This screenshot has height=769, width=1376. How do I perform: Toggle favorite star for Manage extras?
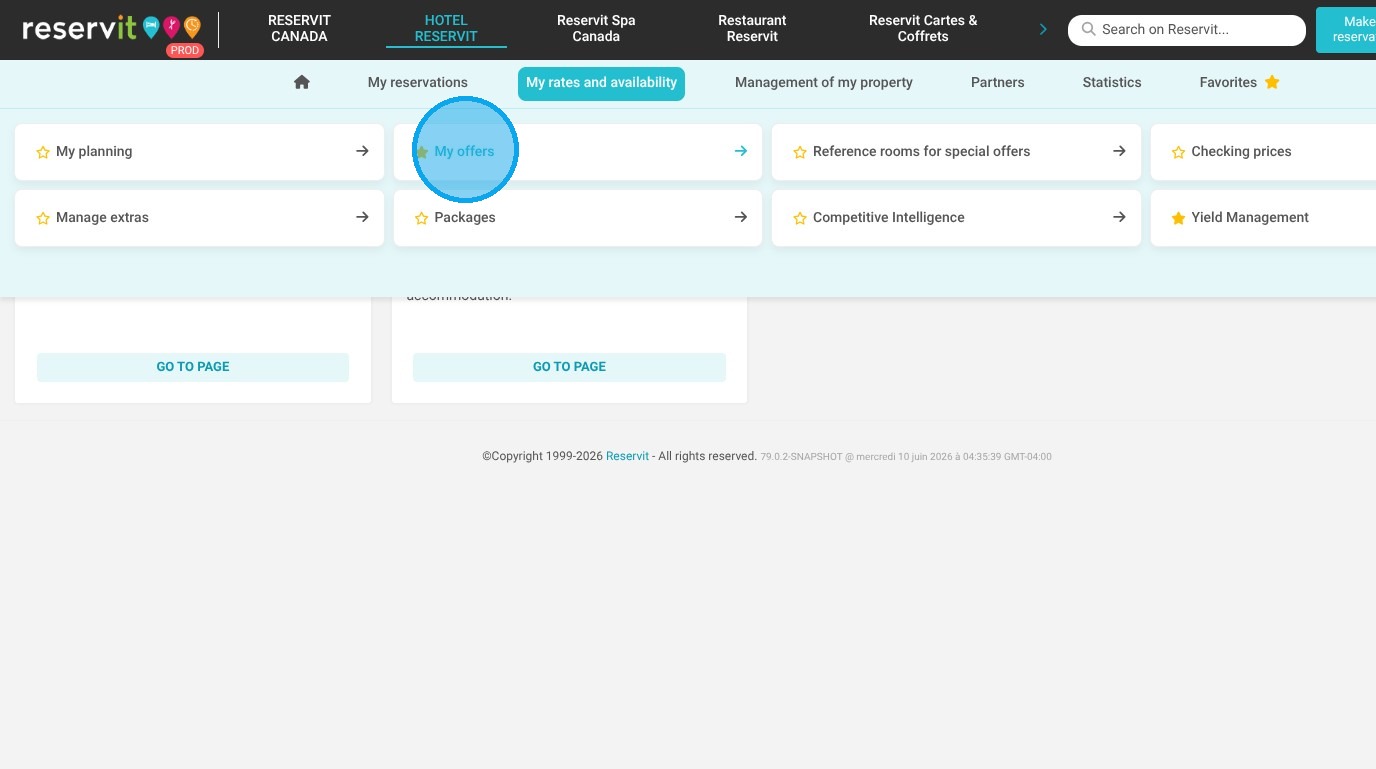click(43, 218)
